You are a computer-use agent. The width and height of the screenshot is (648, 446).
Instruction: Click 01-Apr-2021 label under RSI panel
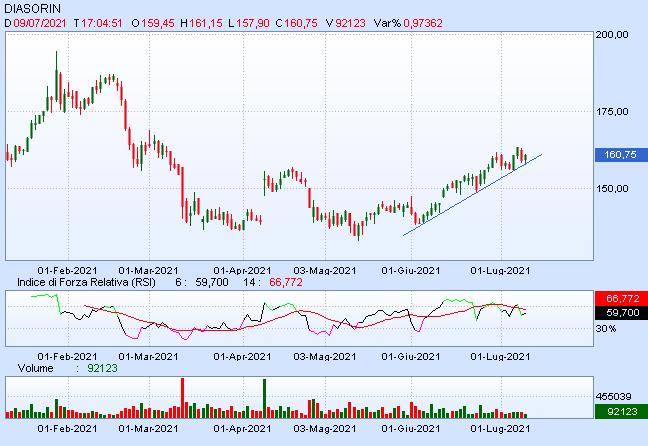pos(242,357)
